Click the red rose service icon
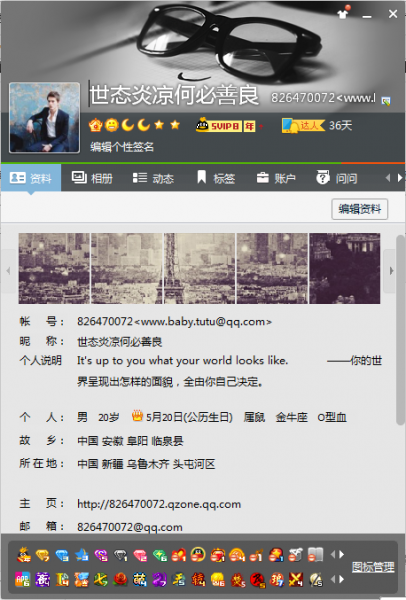Screen dimensions: 406x600 coord(120,579)
